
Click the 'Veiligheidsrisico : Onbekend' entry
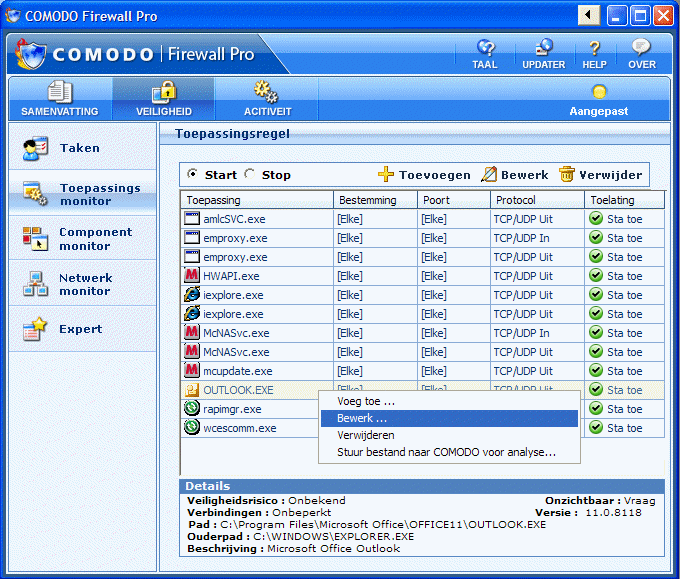[x=266, y=500]
